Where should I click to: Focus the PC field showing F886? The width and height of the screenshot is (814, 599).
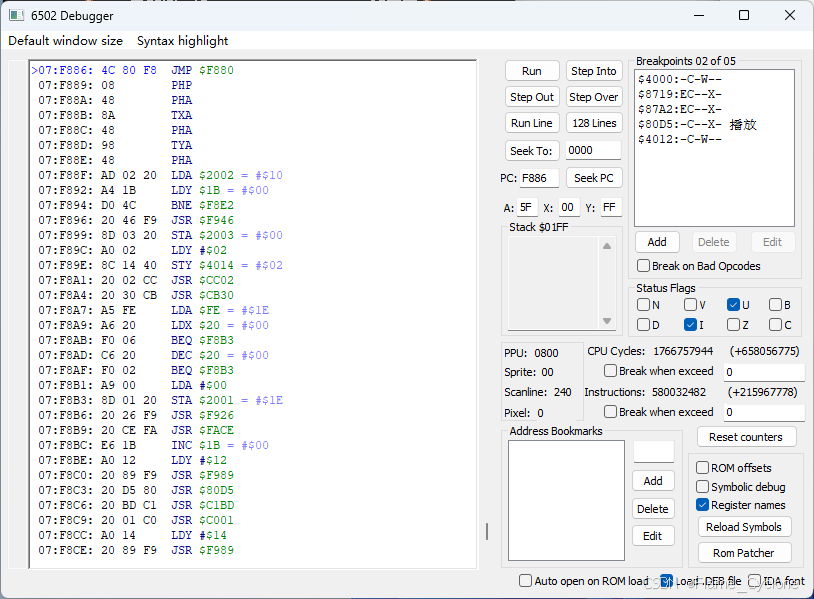coord(539,178)
